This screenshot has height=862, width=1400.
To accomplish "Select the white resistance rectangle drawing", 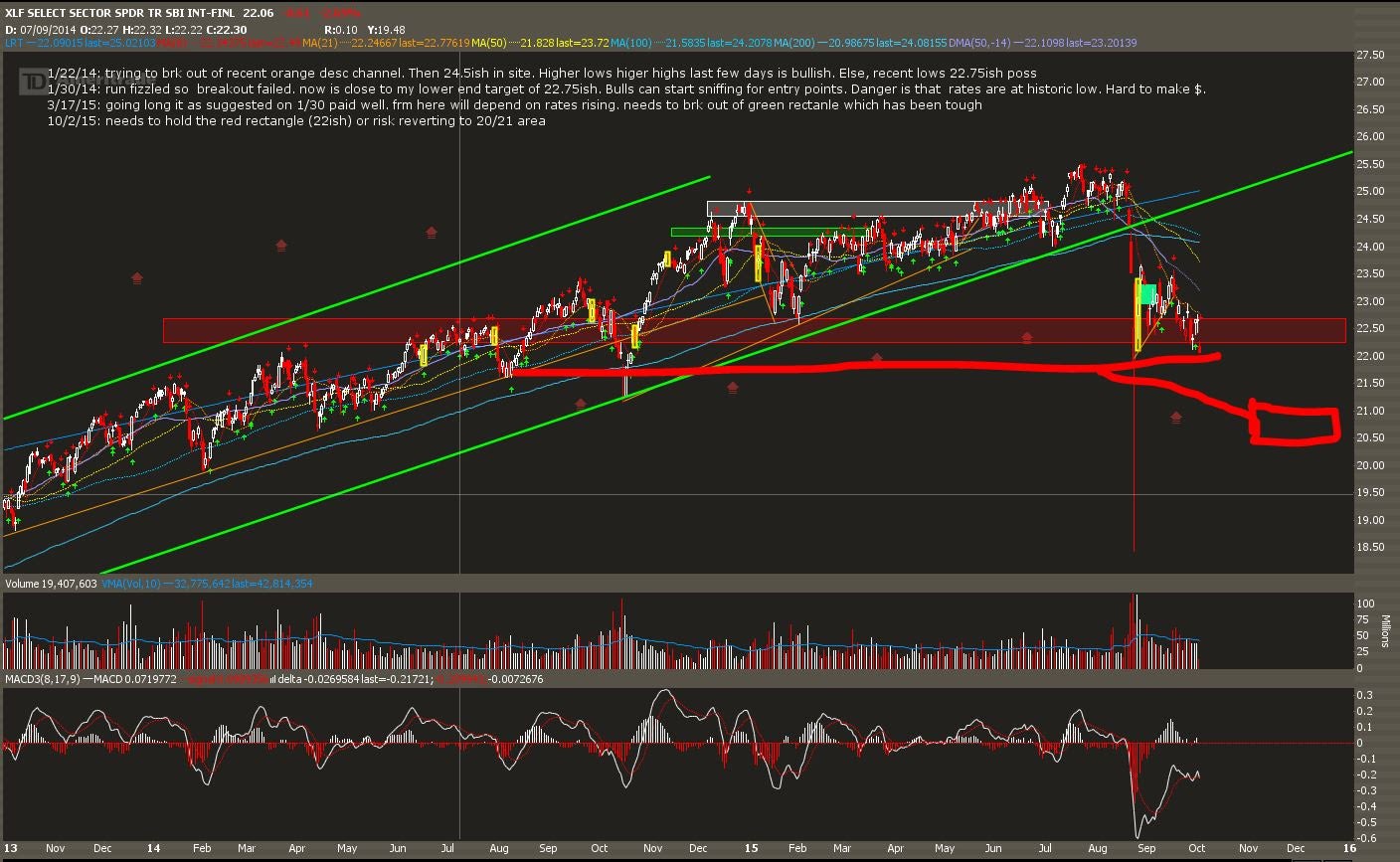I will coord(877,209).
